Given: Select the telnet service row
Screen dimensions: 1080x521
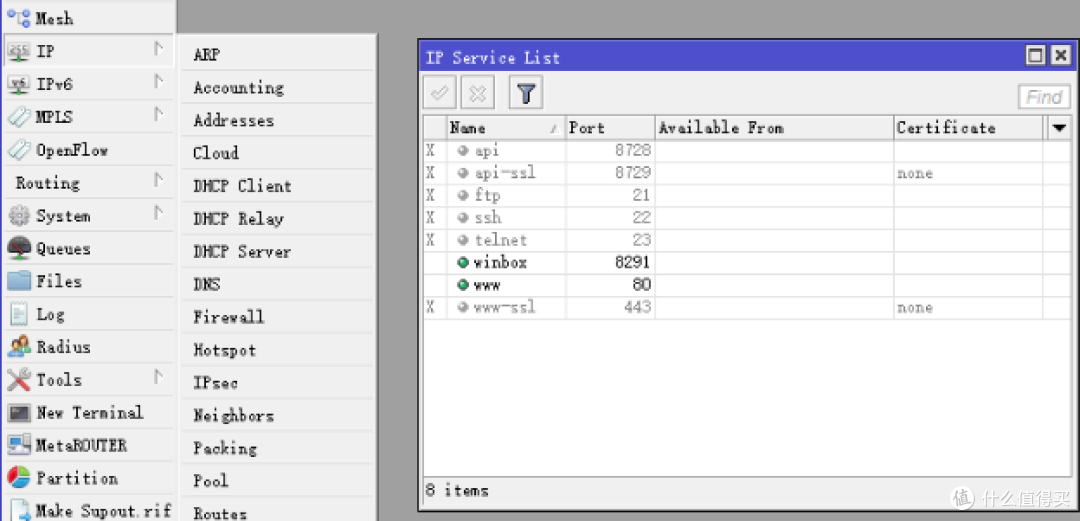Looking at the screenshot, I should click(x=747, y=241).
